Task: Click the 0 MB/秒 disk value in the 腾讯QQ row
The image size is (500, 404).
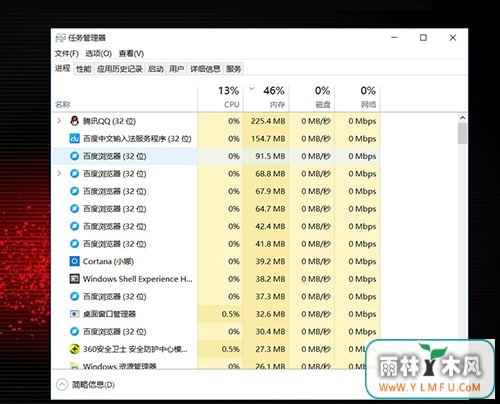Action: tap(316, 121)
